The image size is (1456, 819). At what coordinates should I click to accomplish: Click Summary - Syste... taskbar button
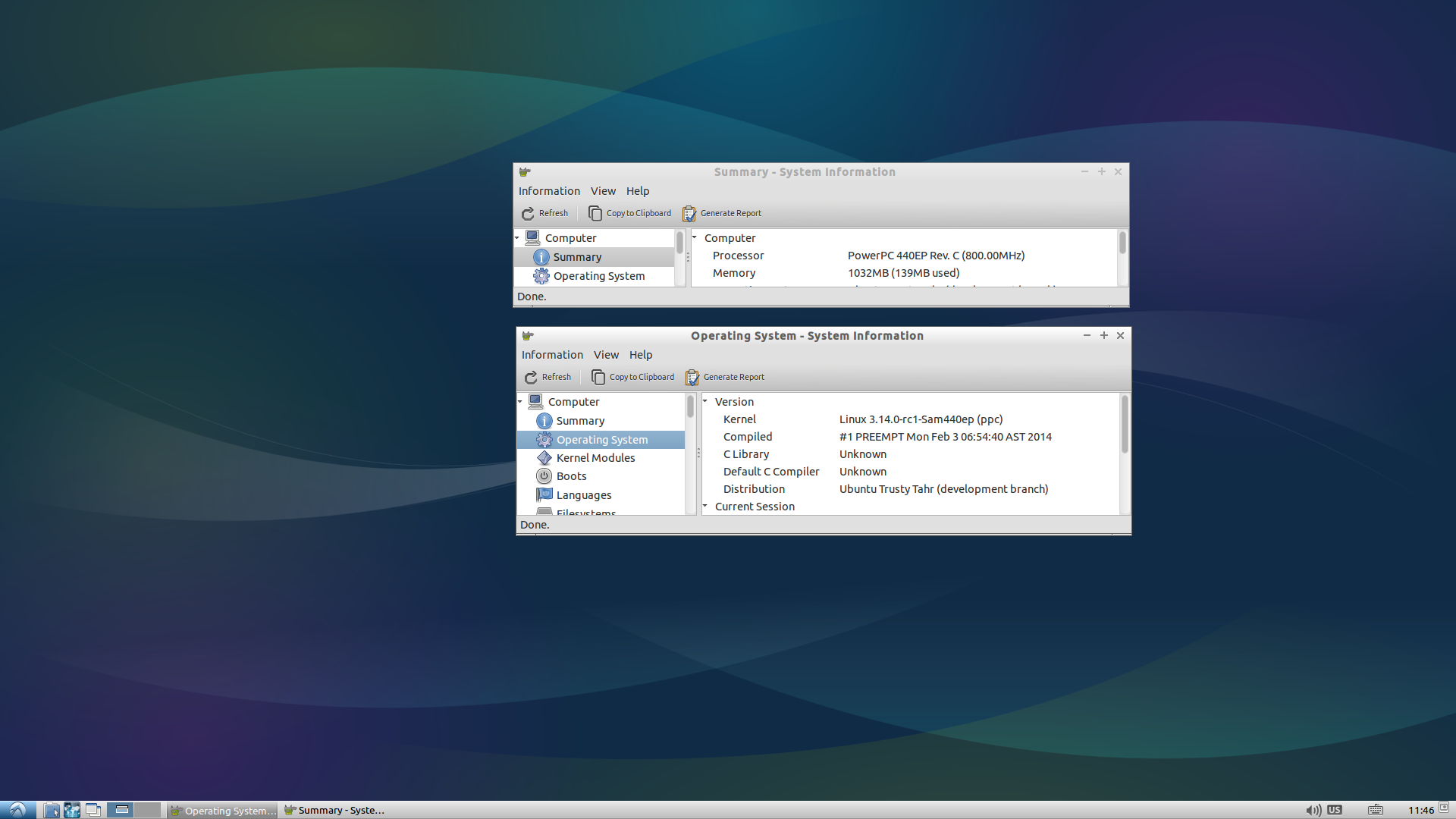(x=334, y=810)
